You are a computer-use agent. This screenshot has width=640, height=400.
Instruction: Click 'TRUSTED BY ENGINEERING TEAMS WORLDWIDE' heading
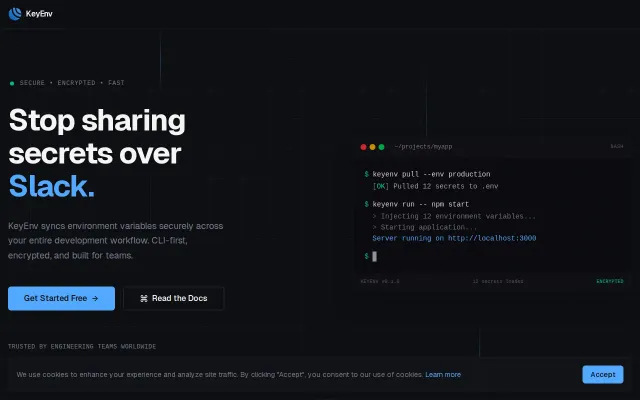[x=82, y=347]
